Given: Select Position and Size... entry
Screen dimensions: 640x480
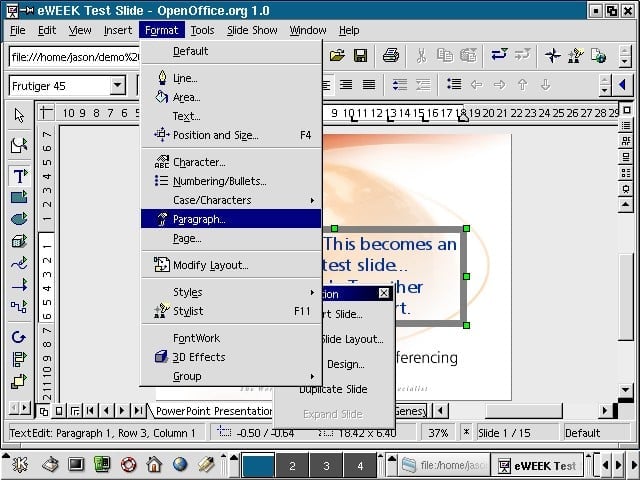Looking at the screenshot, I should [231, 135].
